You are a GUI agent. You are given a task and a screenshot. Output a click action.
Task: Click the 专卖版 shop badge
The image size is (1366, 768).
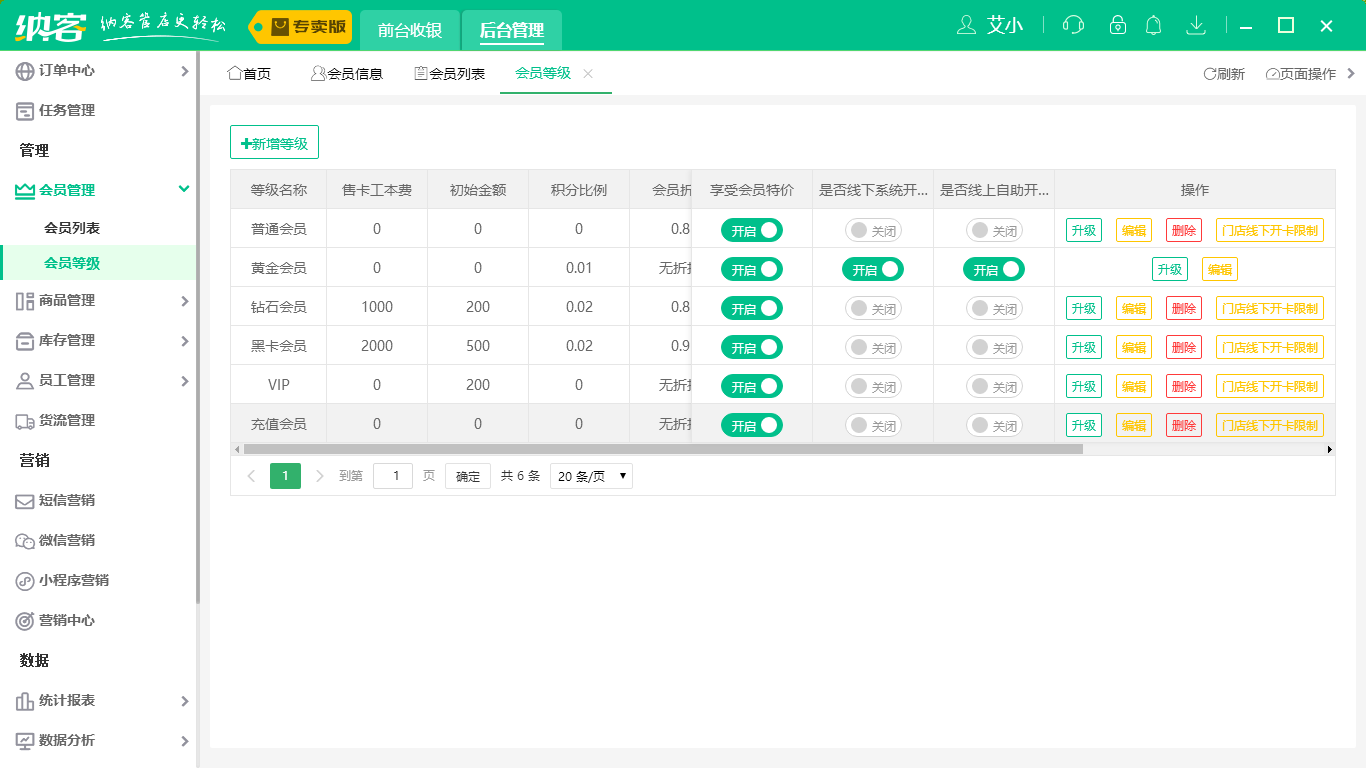point(301,27)
